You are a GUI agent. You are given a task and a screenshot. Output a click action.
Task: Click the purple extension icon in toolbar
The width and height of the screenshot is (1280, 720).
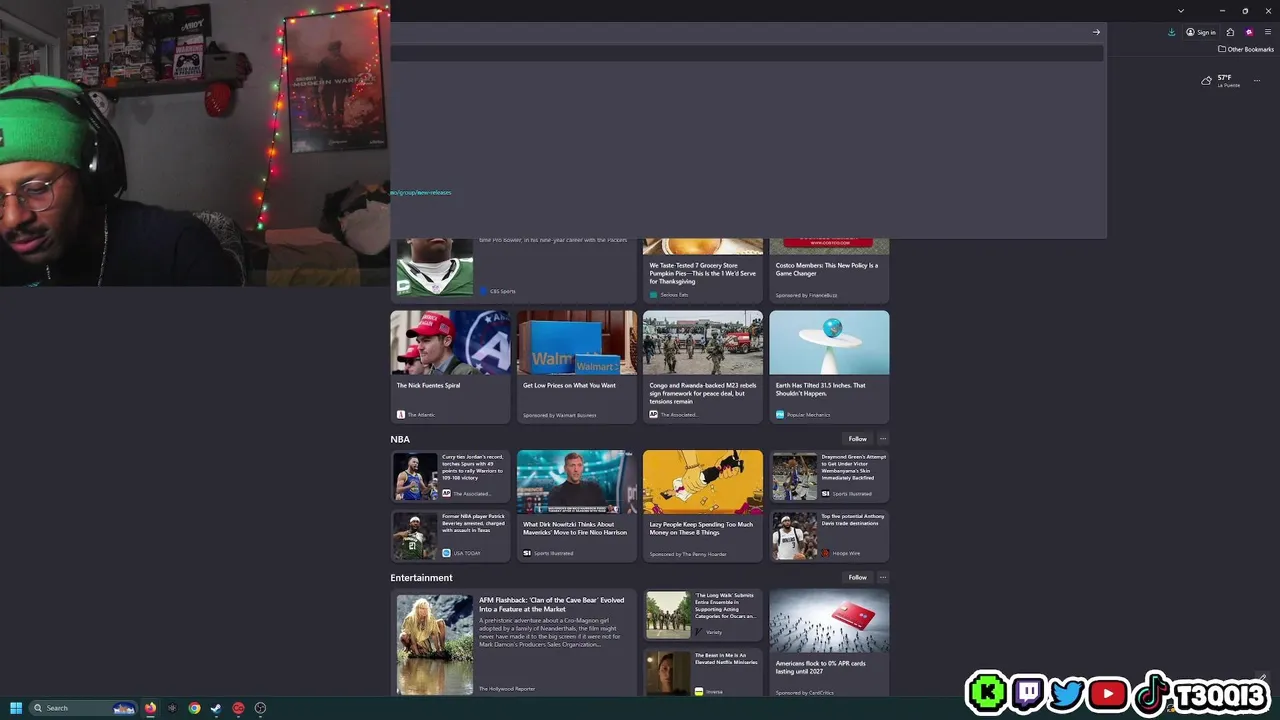coord(1249,32)
